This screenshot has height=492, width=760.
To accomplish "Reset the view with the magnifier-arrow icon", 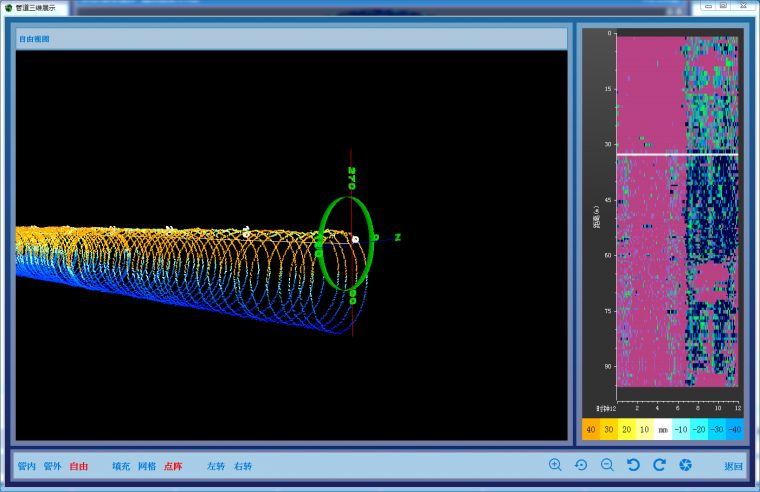I will pyautogui.click(x=581, y=465).
